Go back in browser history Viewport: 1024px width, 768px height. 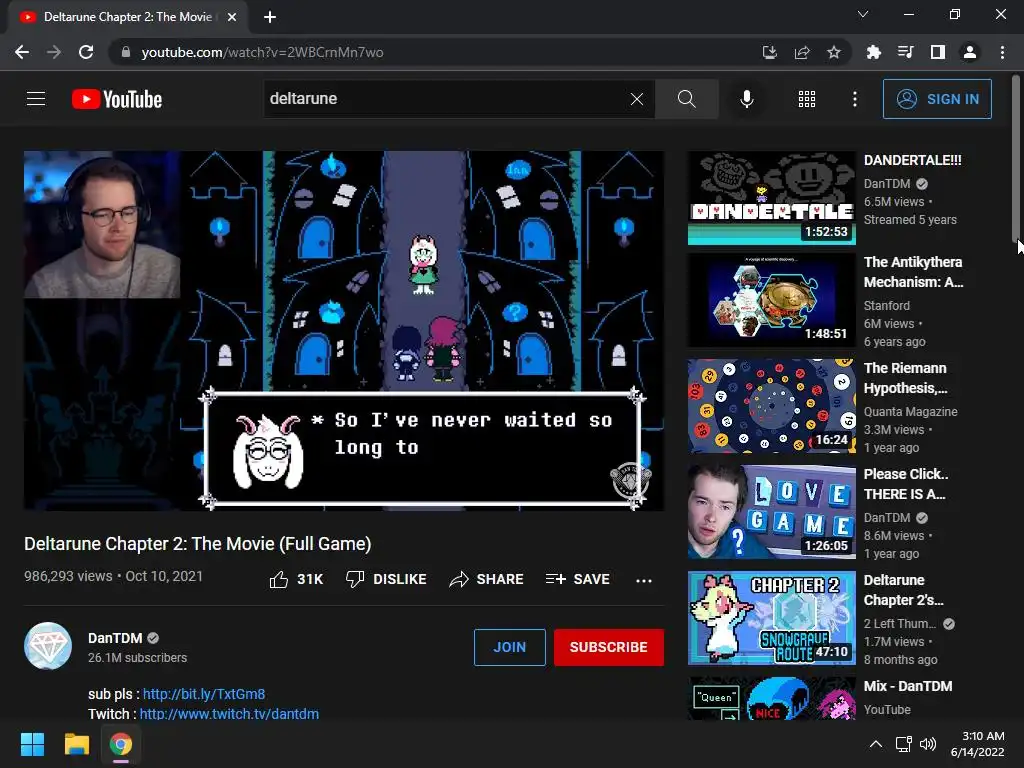[x=22, y=52]
